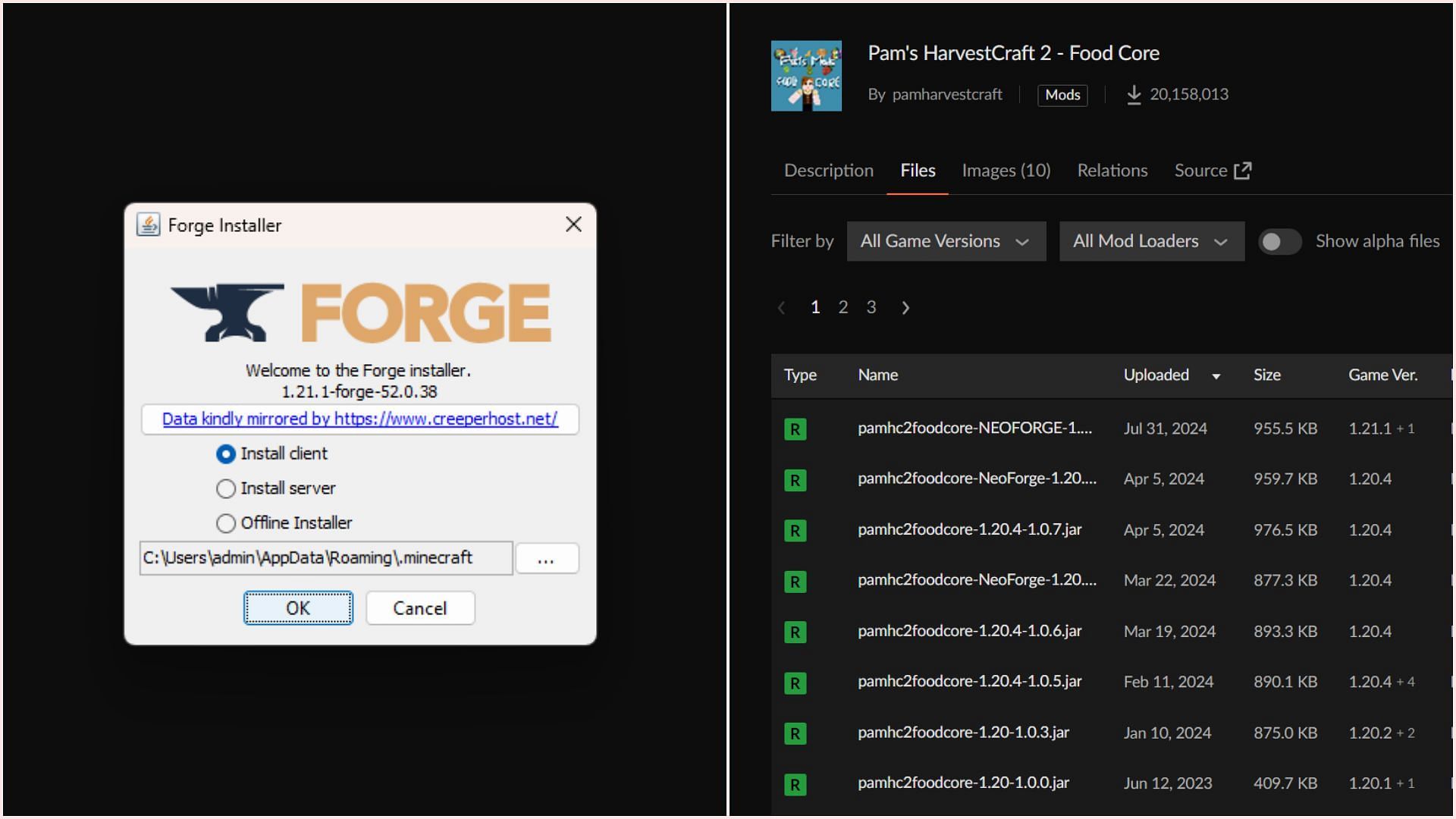The width and height of the screenshot is (1456, 819).
Task: Open the All Game Versions dropdown
Action: [x=946, y=241]
